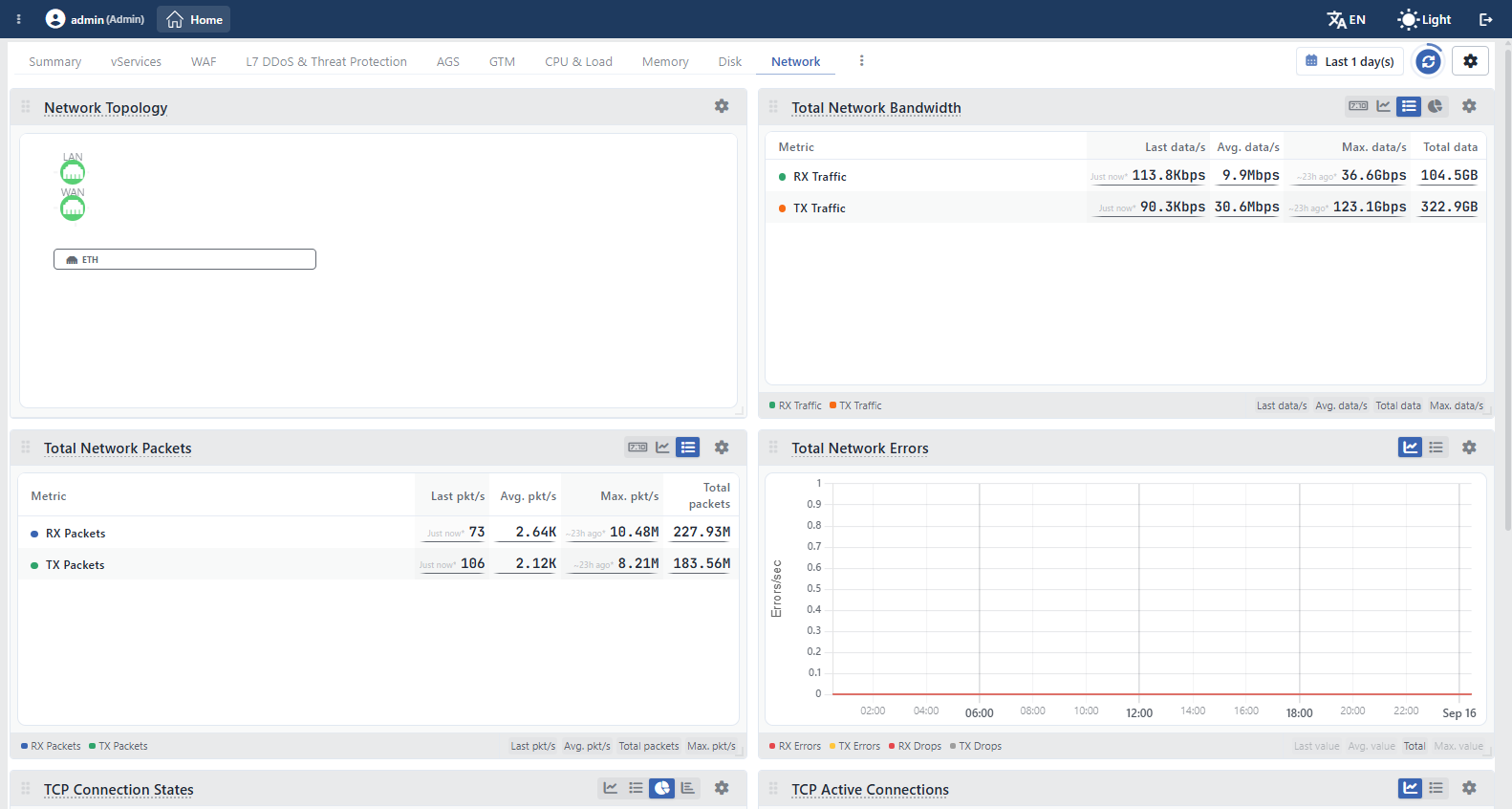Image resolution: width=1512 pixels, height=809 pixels.
Task: Select the WAN node in topology
Action: tap(73, 208)
